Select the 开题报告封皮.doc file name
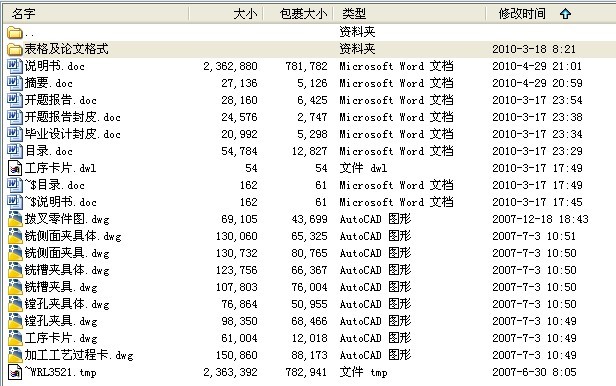This screenshot has height=386, width=616. [x=73, y=117]
